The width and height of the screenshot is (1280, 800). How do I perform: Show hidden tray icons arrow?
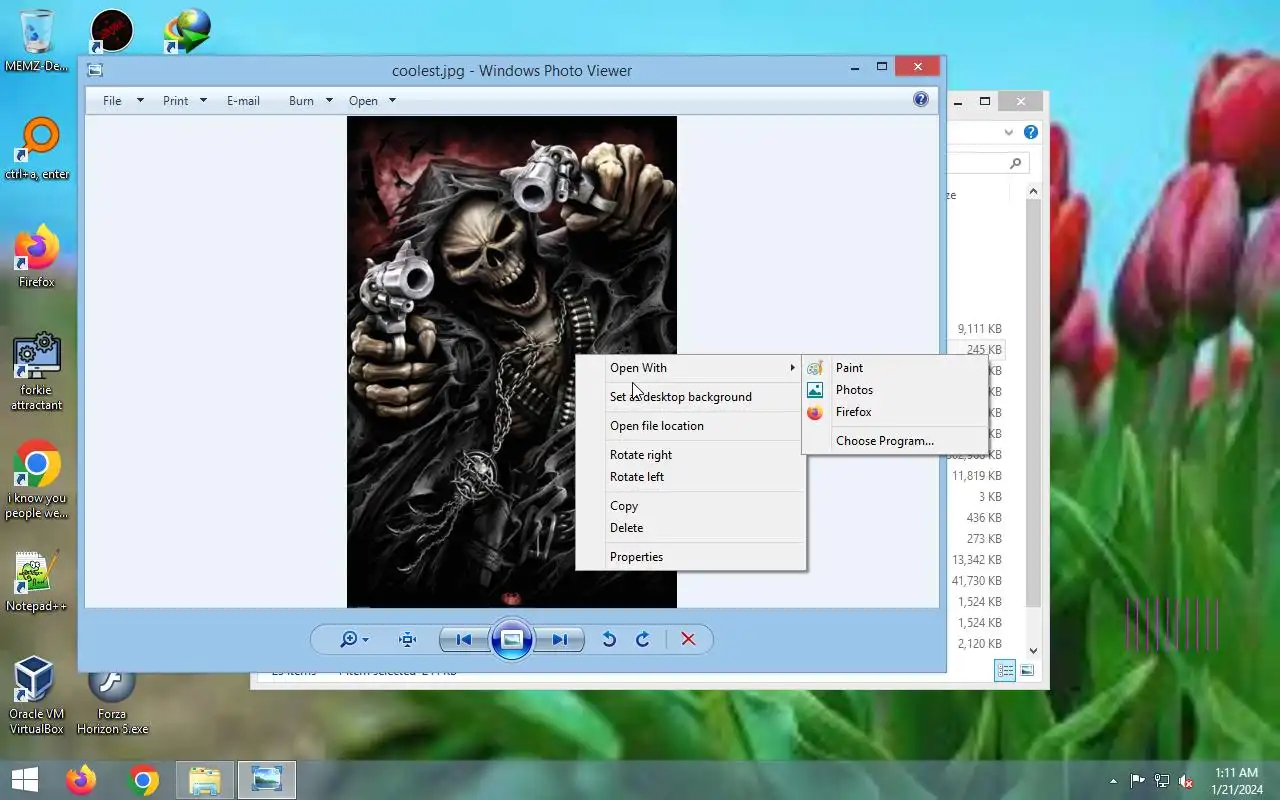click(1113, 781)
